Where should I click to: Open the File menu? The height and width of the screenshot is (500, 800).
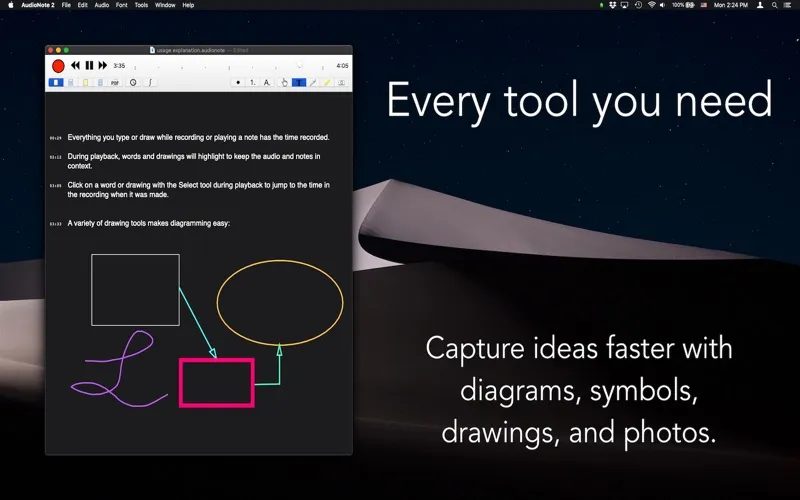click(66, 5)
